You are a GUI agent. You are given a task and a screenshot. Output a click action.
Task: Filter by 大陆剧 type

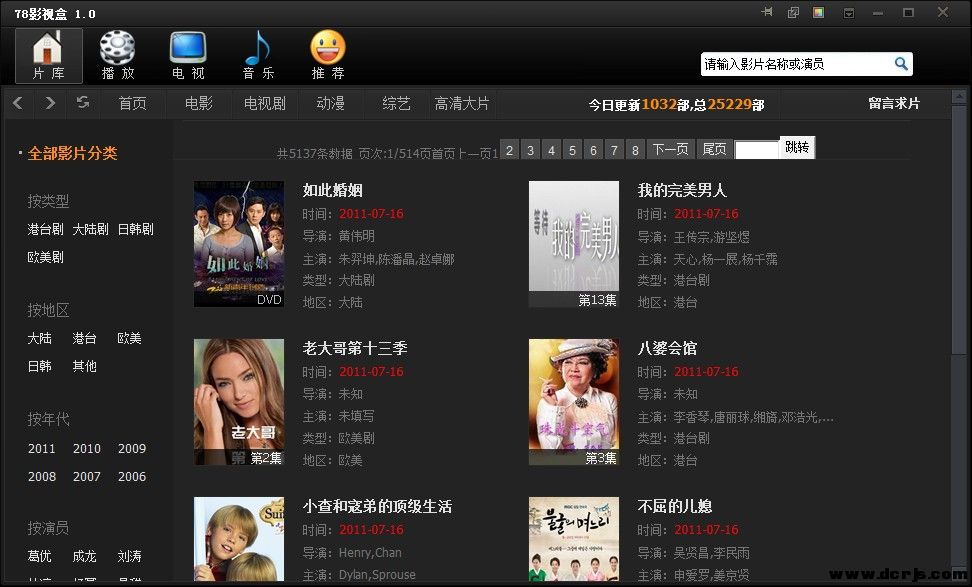[x=91, y=229]
